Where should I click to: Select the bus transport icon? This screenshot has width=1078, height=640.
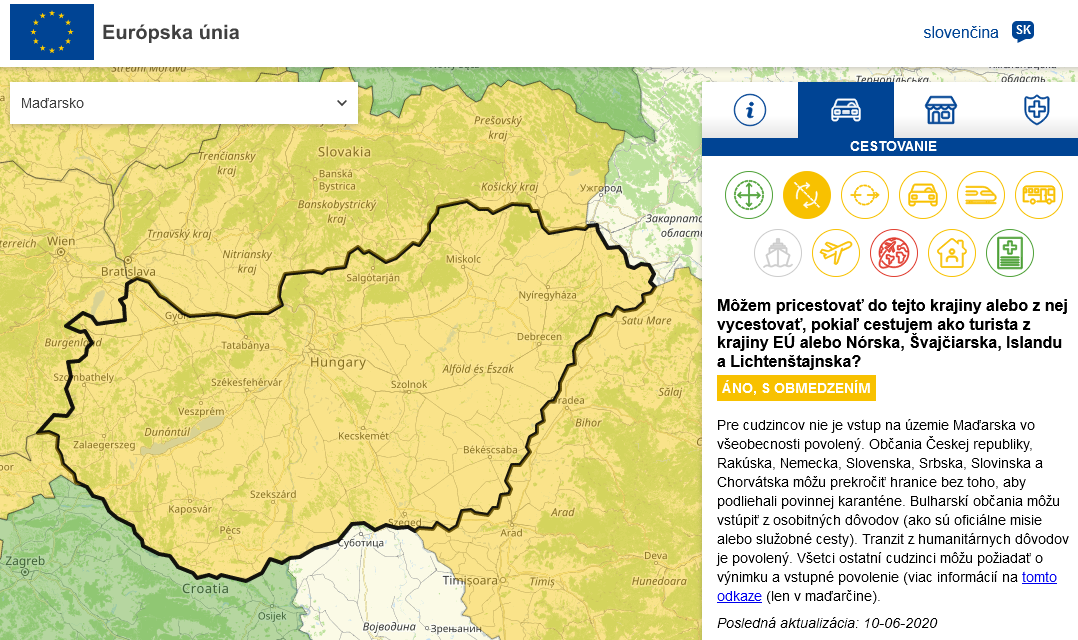(x=1039, y=195)
